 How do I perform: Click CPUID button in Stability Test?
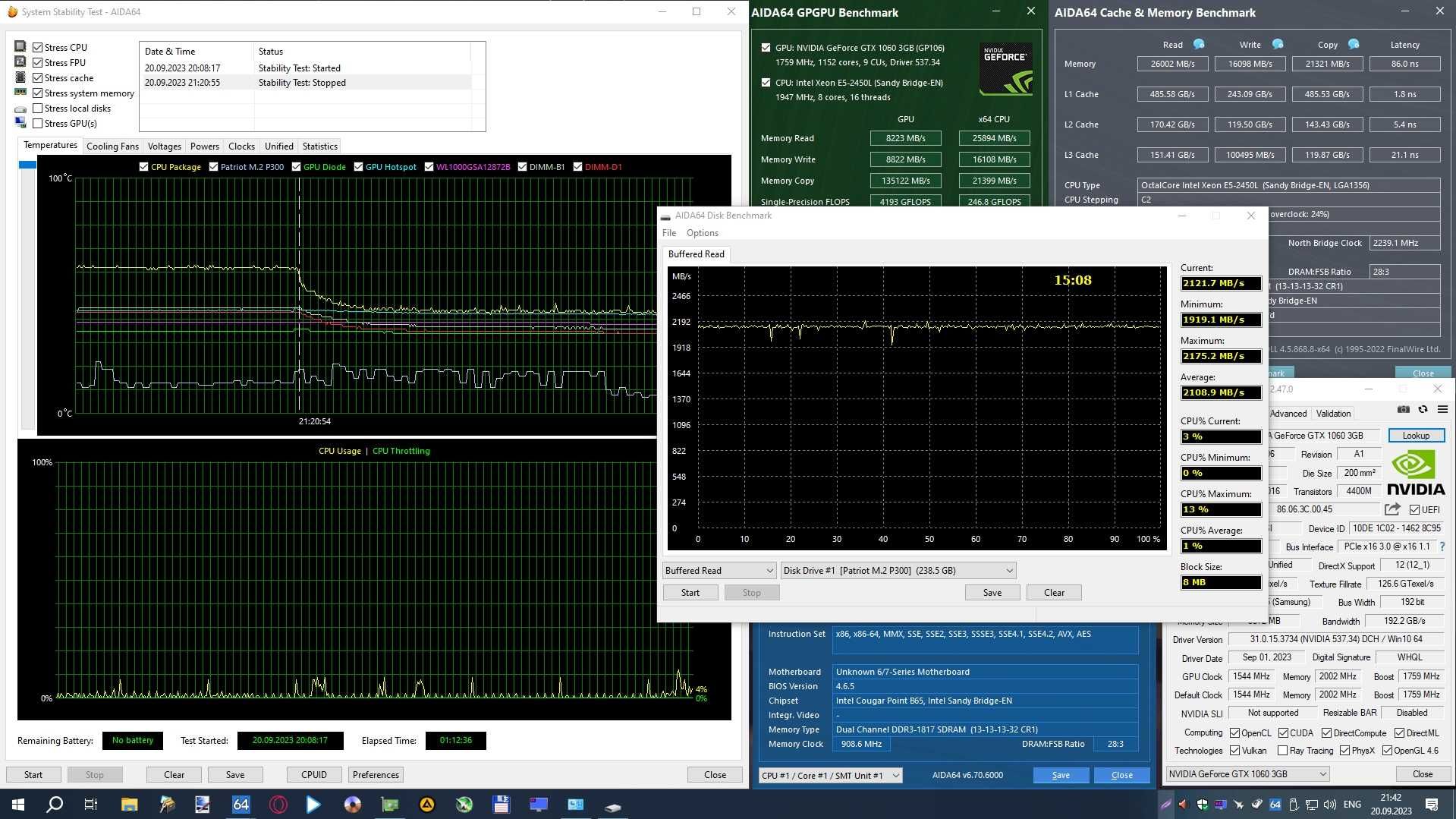coord(314,774)
